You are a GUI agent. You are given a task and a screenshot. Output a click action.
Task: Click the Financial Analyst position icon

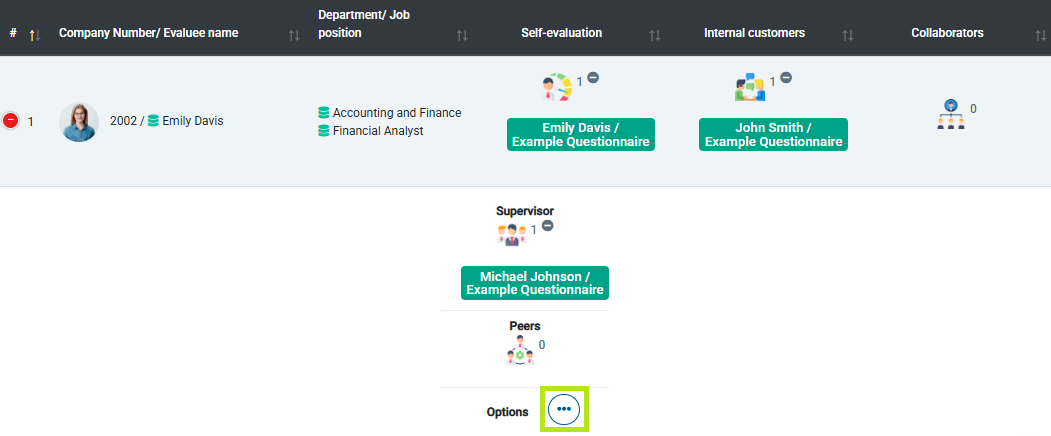coord(324,131)
